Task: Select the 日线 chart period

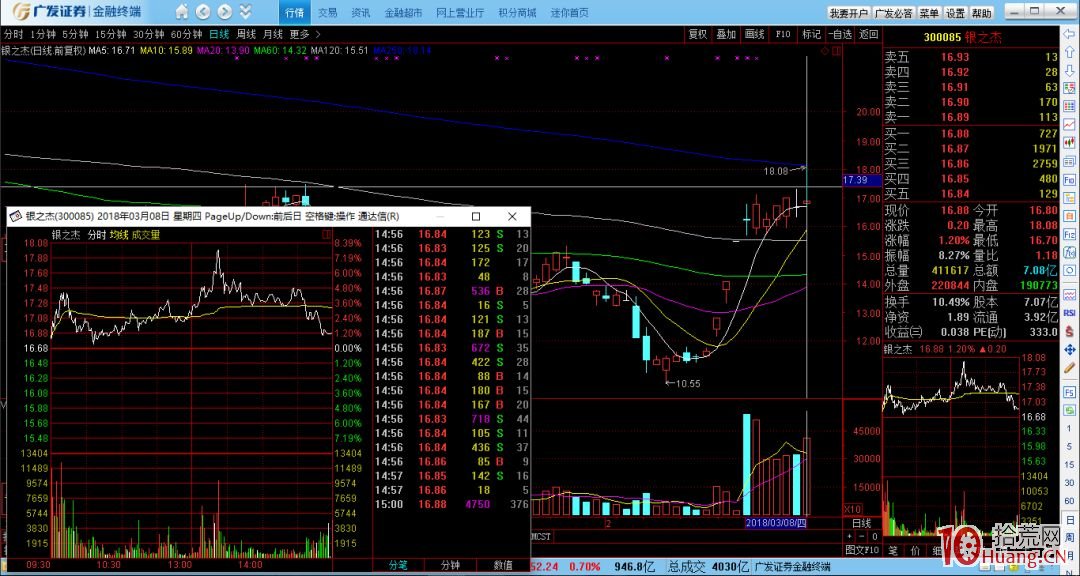Action: 219,34
